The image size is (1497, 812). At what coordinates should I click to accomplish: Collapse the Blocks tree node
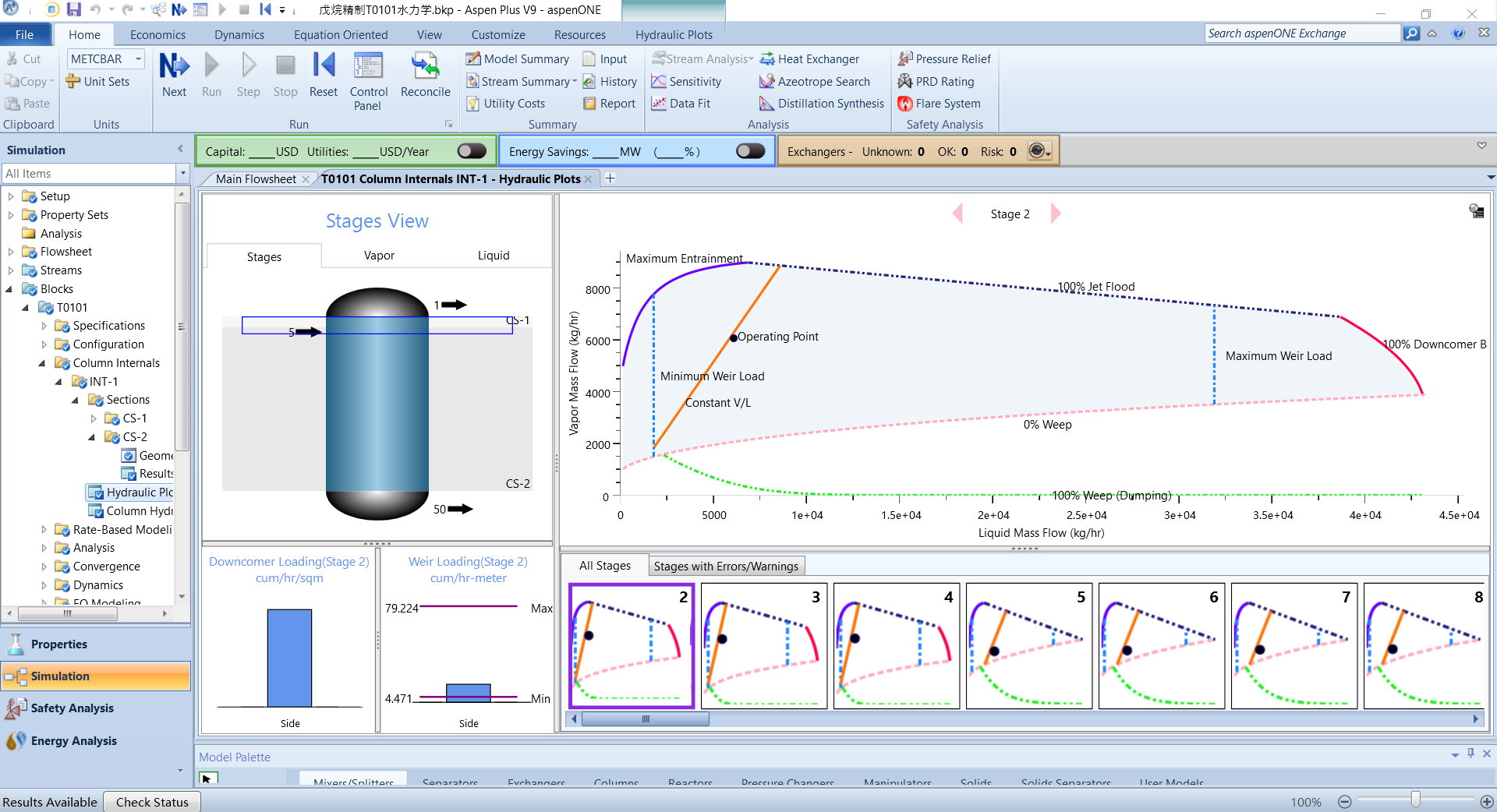[11, 289]
